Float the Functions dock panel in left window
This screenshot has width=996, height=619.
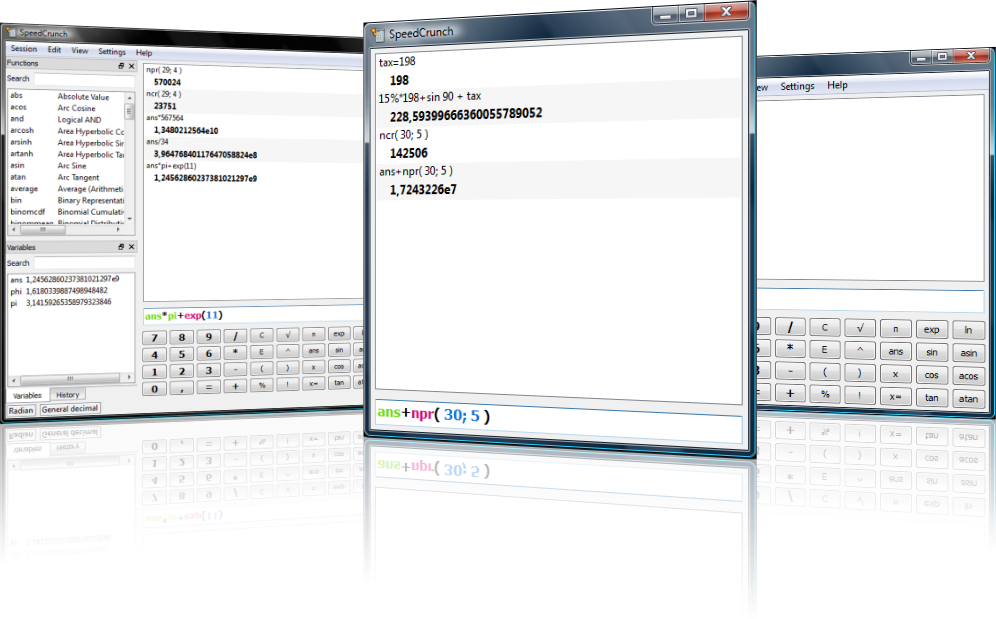click(x=121, y=66)
